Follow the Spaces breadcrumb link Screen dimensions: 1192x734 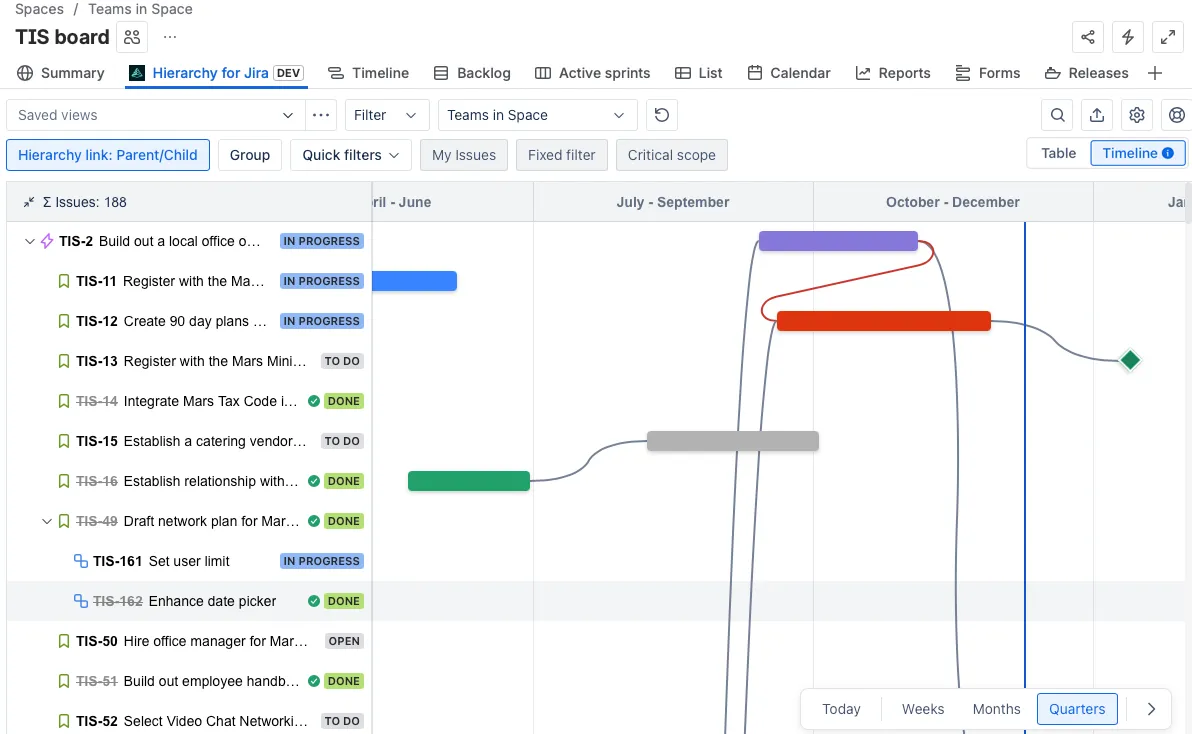40,9
